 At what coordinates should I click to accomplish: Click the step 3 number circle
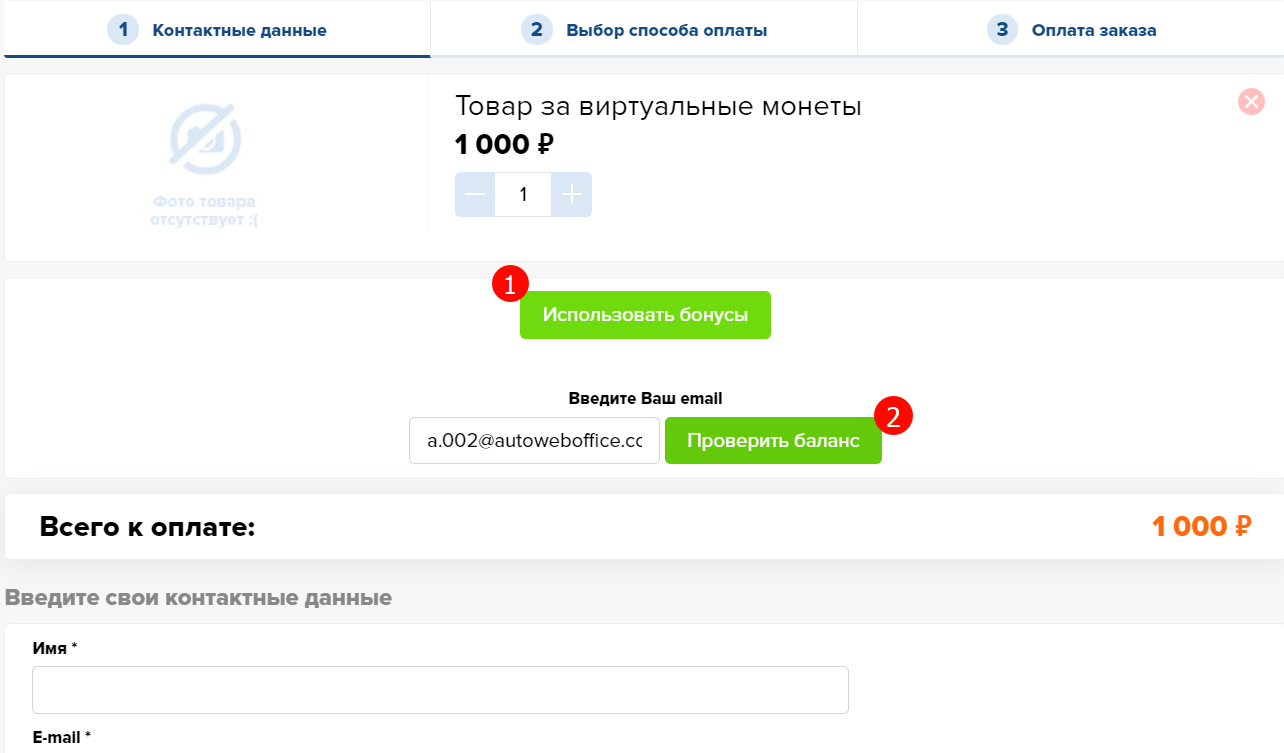coord(1002,30)
